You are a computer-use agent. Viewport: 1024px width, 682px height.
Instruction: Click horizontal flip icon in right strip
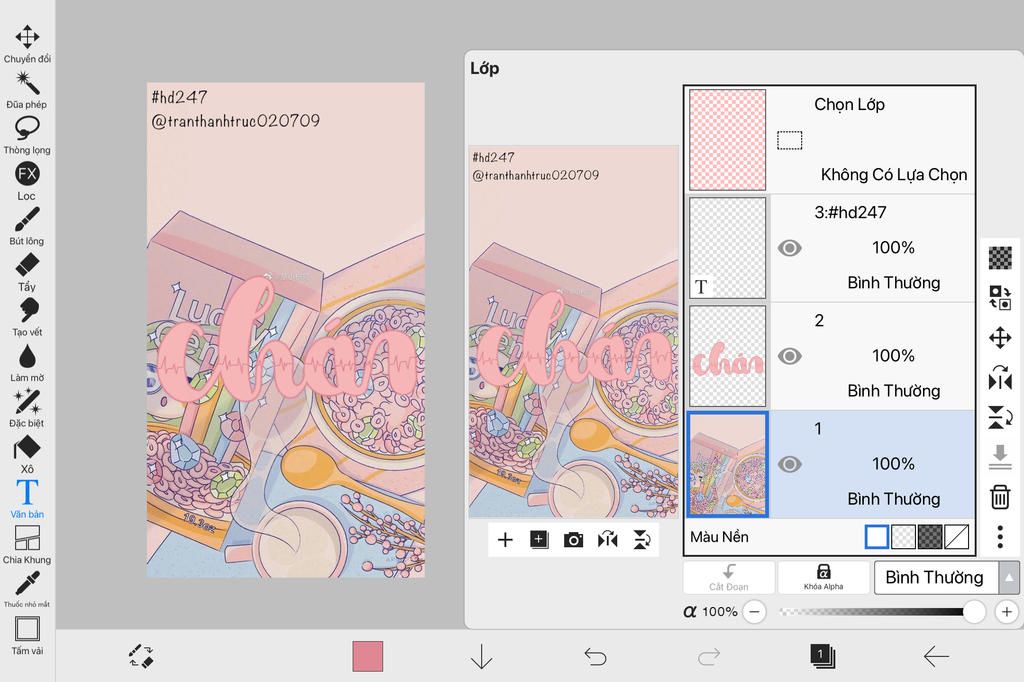[x=1000, y=377]
